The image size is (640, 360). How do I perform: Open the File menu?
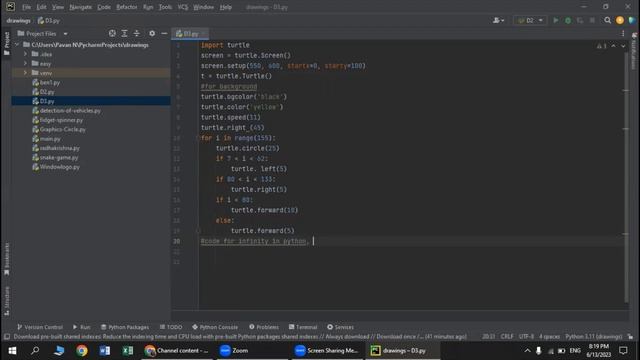tap(27, 7)
